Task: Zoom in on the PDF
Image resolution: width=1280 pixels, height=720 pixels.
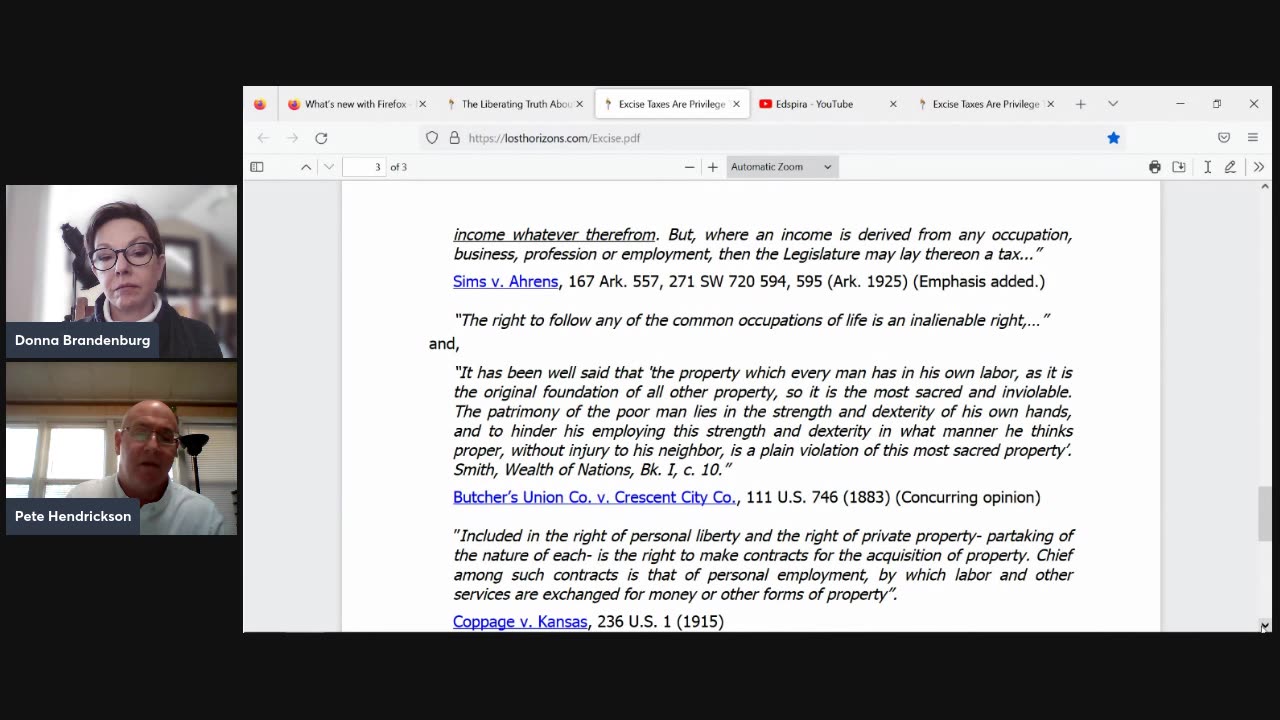Action: 713,167
